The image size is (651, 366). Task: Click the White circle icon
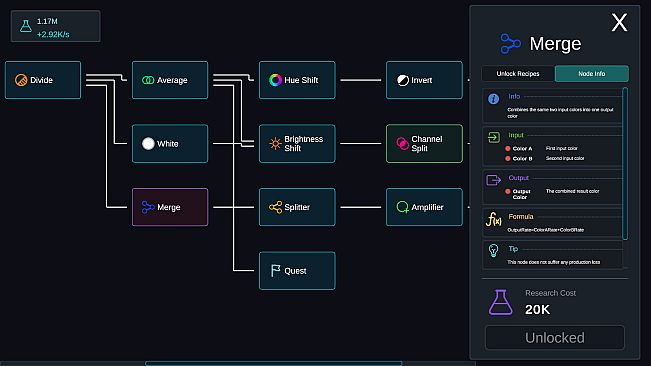148,144
